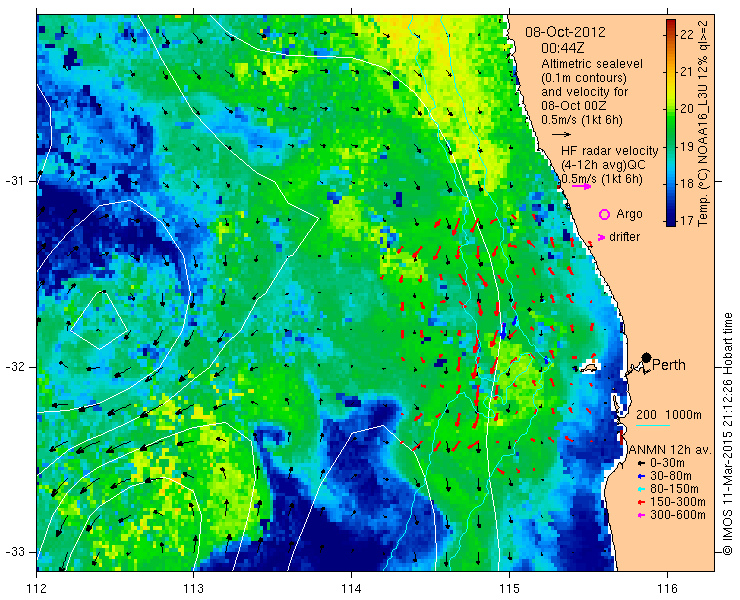740x600 pixels.
Task: Click the latitude axis label -33
Action: click(15, 552)
